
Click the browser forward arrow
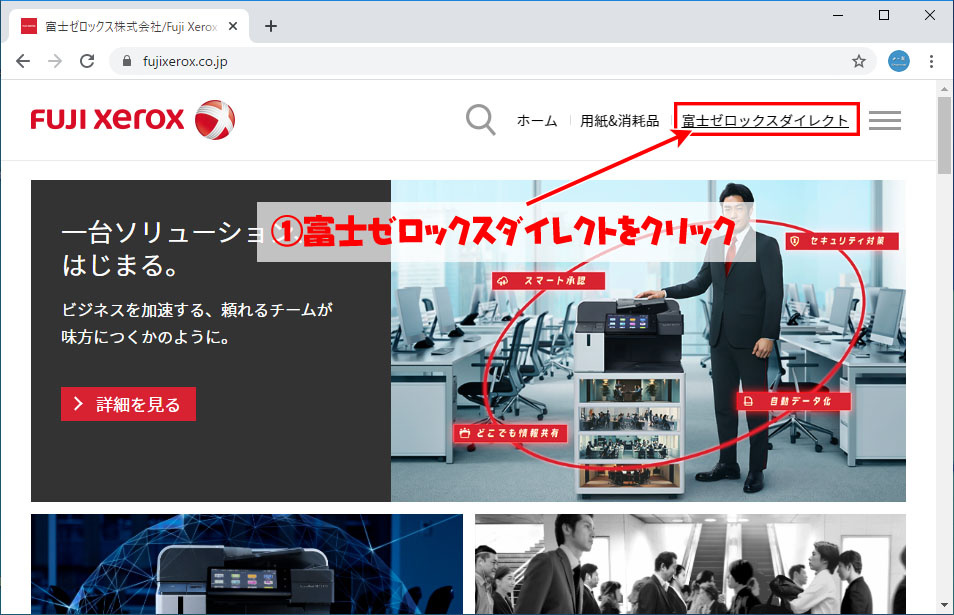click(55, 61)
